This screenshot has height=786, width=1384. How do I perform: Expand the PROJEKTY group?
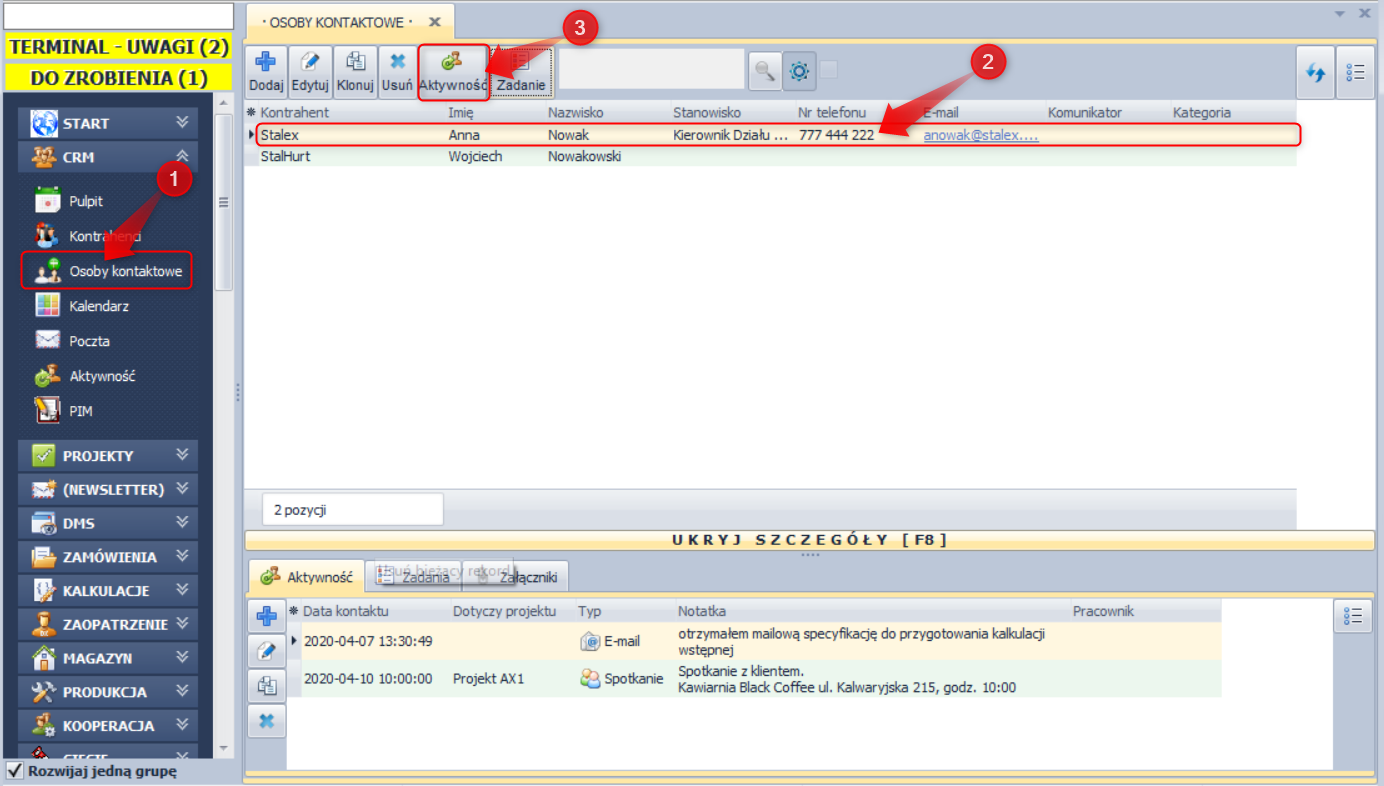click(x=108, y=455)
